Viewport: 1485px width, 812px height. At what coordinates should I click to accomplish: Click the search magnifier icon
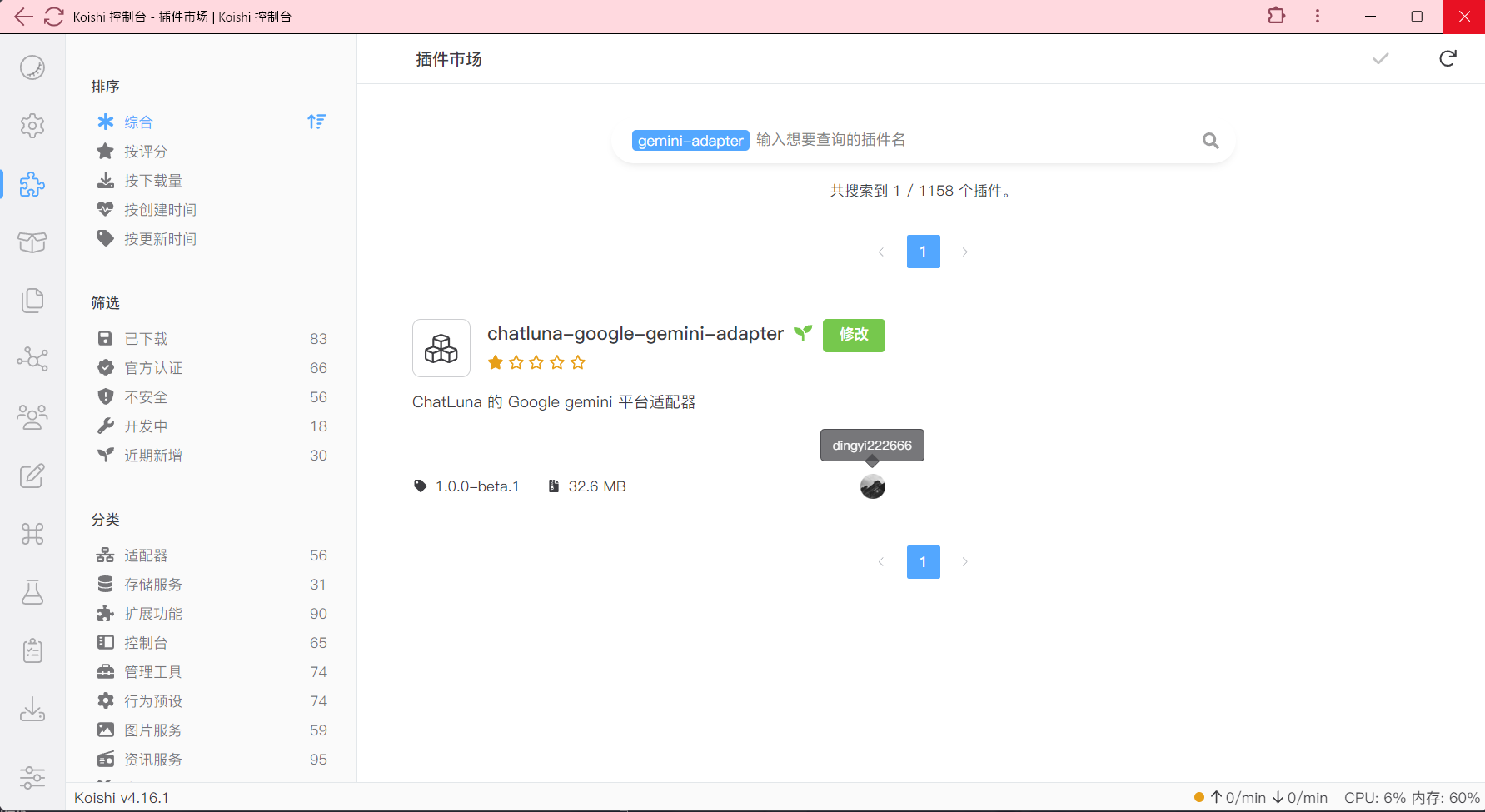[x=1210, y=141]
